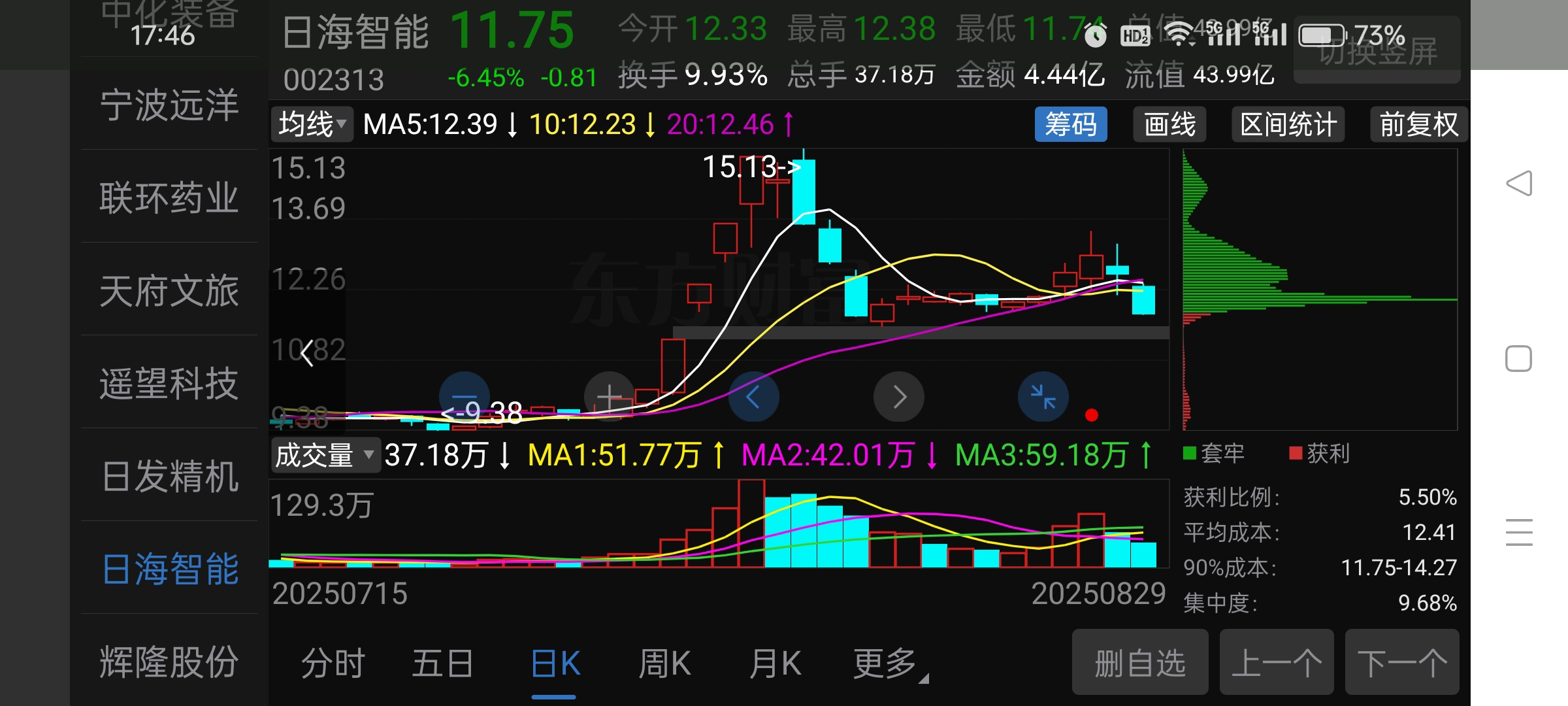Tap the Android back triangle button
The image size is (1568, 706).
point(1519,183)
